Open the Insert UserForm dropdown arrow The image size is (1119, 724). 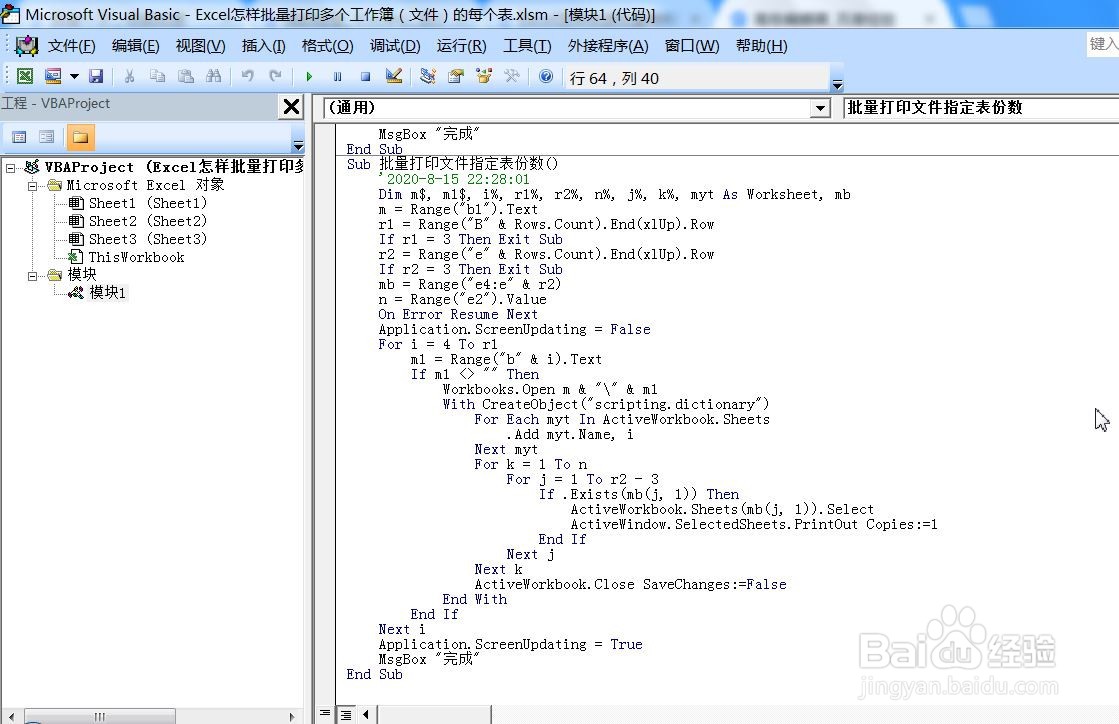pyautogui.click(x=74, y=76)
